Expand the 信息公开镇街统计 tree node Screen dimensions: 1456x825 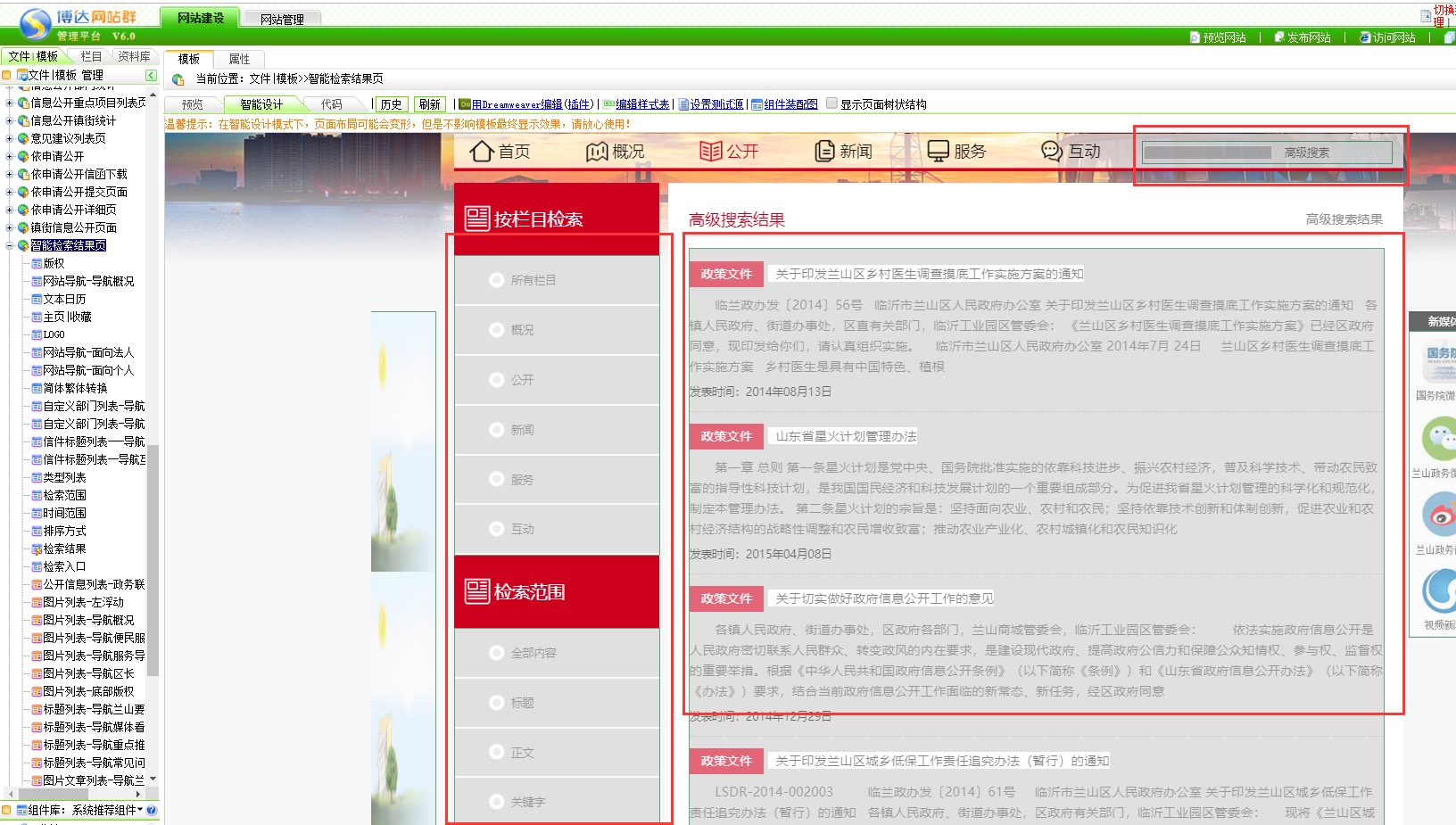coord(10,120)
